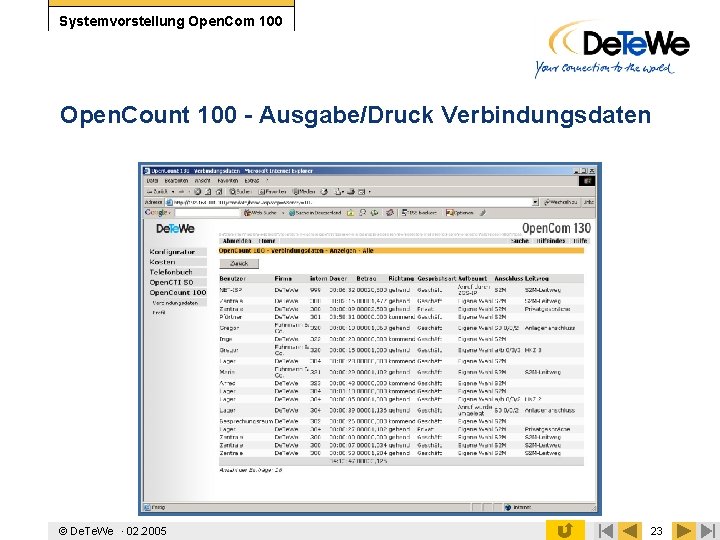Click the Wechseln zu (Go) button
Screen dimensions: 720x540
(x=560, y=202)
